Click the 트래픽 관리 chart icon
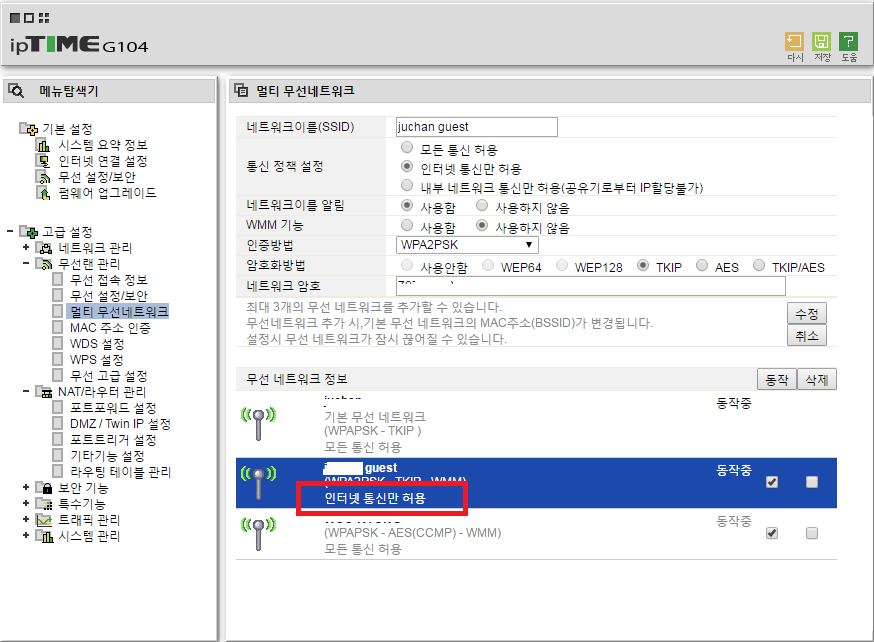Image resolution: width=874 pixels, height=642 pixels. tap(44, 520)
